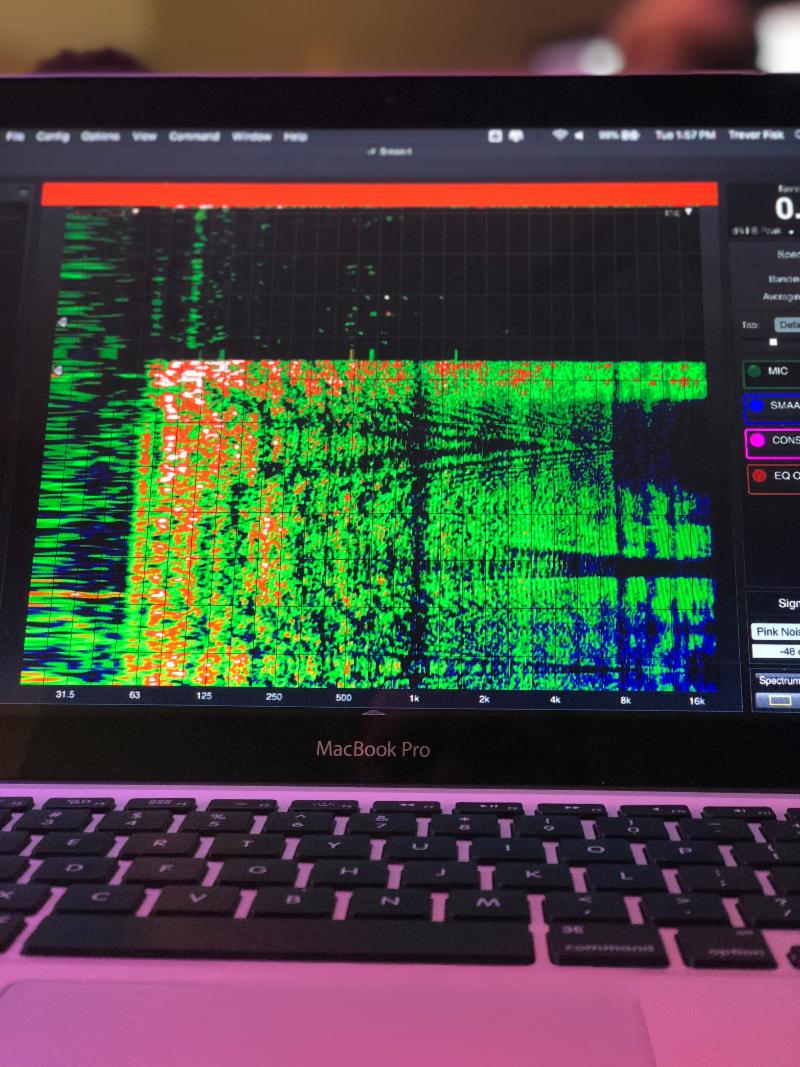Click the 16k frequency axis label
This screenshot has height=1067, width=800.
(697, 701)
